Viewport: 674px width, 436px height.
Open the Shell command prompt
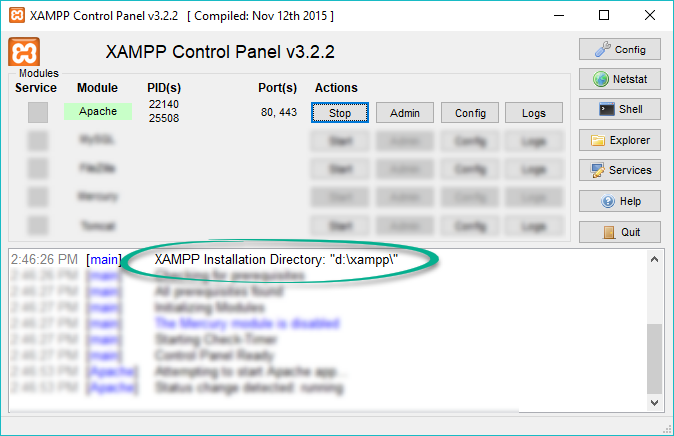tap(619, 110)
